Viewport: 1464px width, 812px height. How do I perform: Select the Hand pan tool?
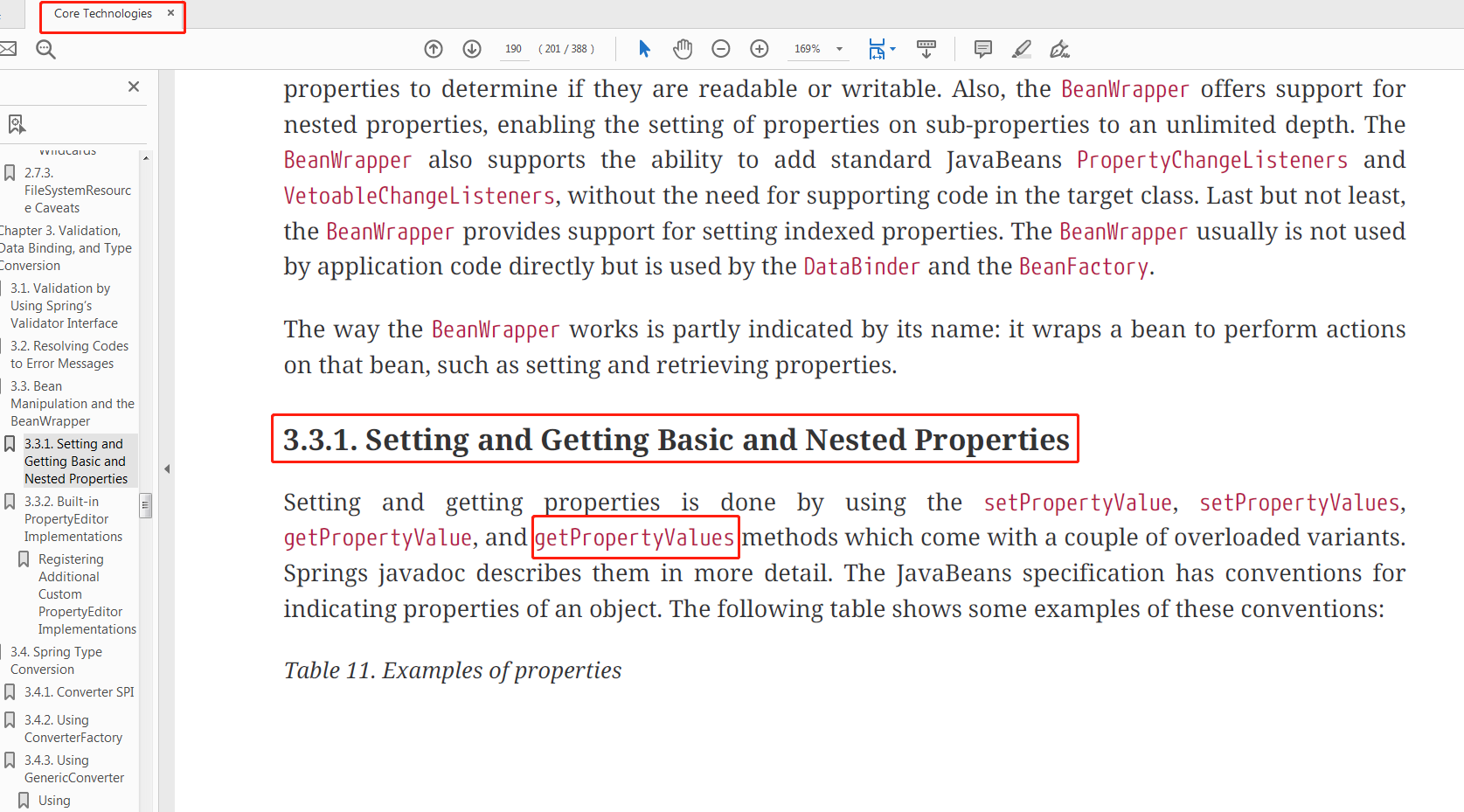[x=683, y=49]
